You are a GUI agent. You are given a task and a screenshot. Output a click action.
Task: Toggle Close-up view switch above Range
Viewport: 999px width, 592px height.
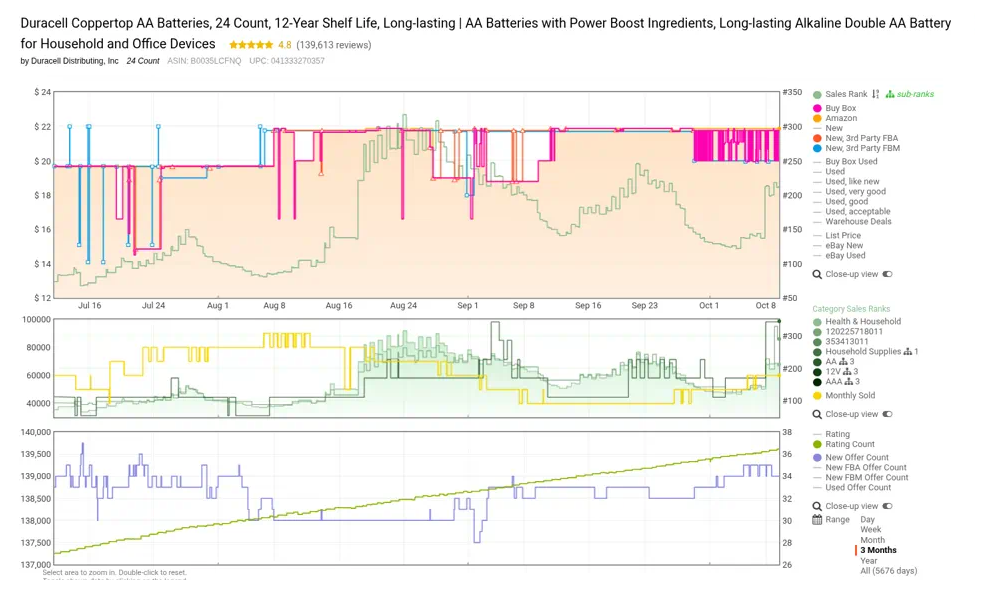click(888, 507)
